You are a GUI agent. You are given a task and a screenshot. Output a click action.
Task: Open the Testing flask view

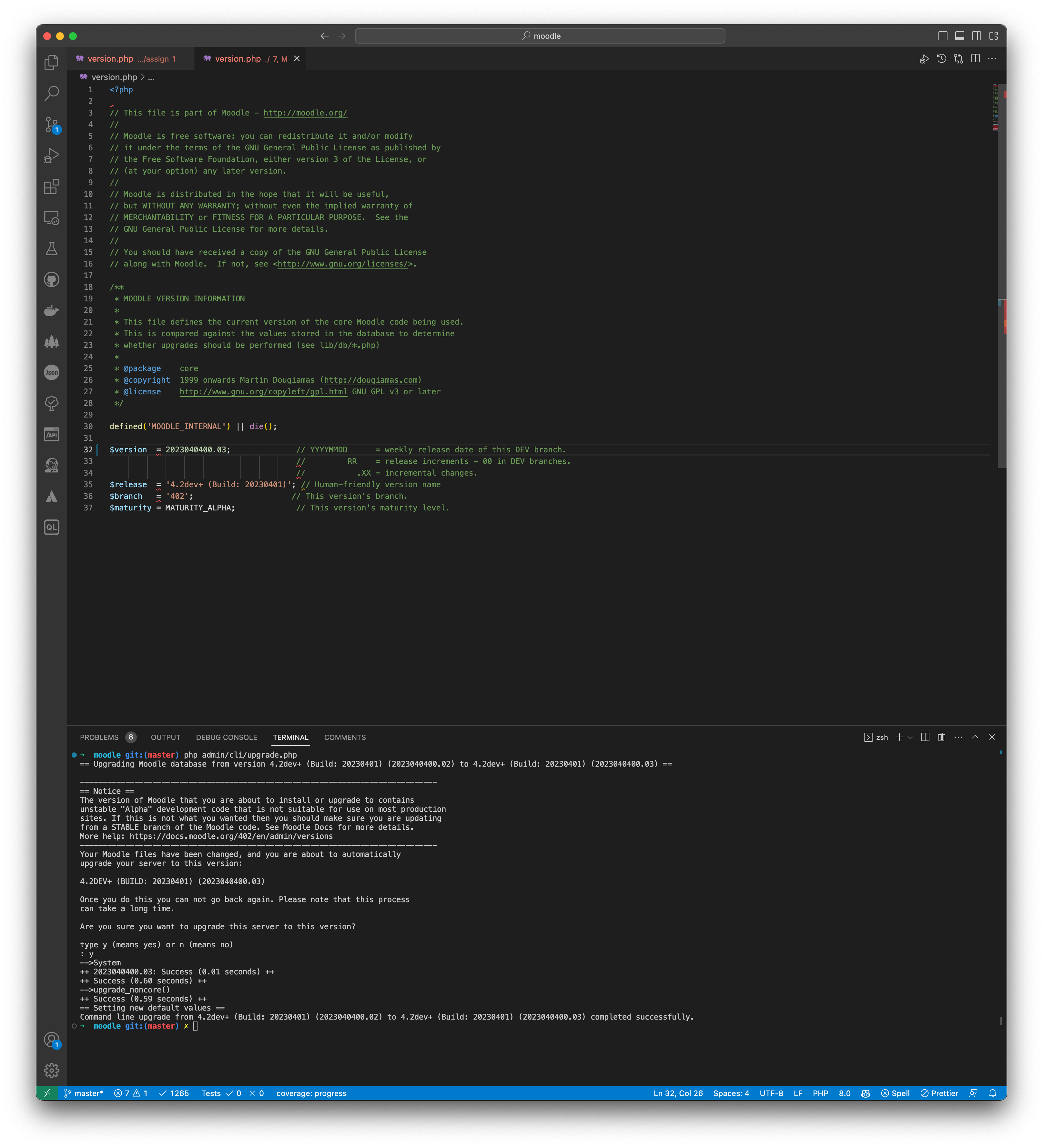51,248
